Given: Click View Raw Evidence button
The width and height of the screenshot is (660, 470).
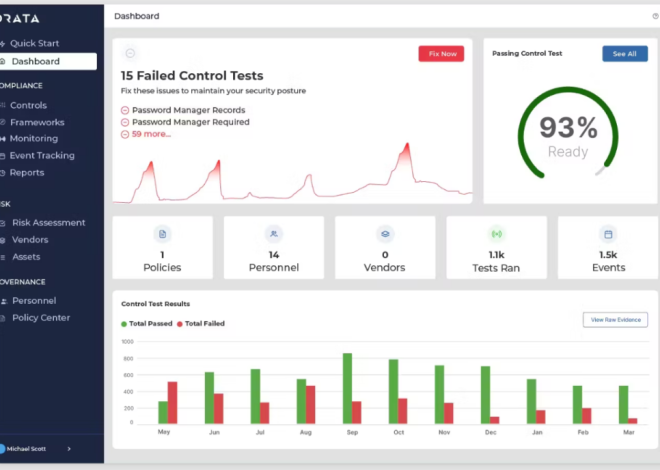Looking at the screenshot, I should pyautogui.click(x=615, y=320).
